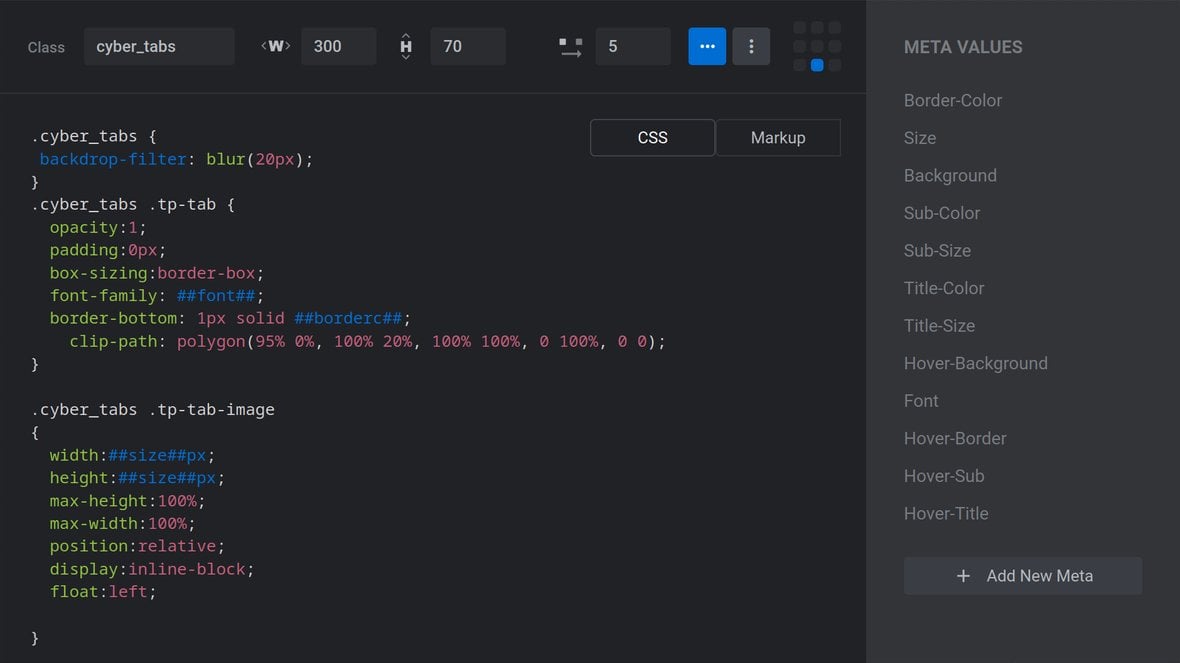Select the Background meta value
Viewport: 1180px width, 663px height.
click(x=950, y=175)
